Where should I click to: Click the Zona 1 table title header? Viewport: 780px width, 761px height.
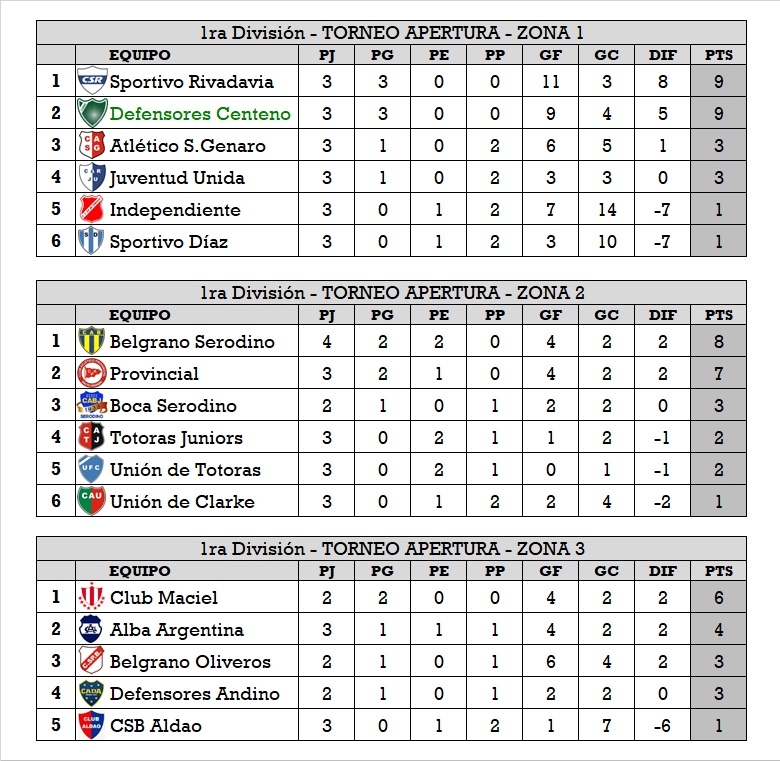(x=392, y=33)
